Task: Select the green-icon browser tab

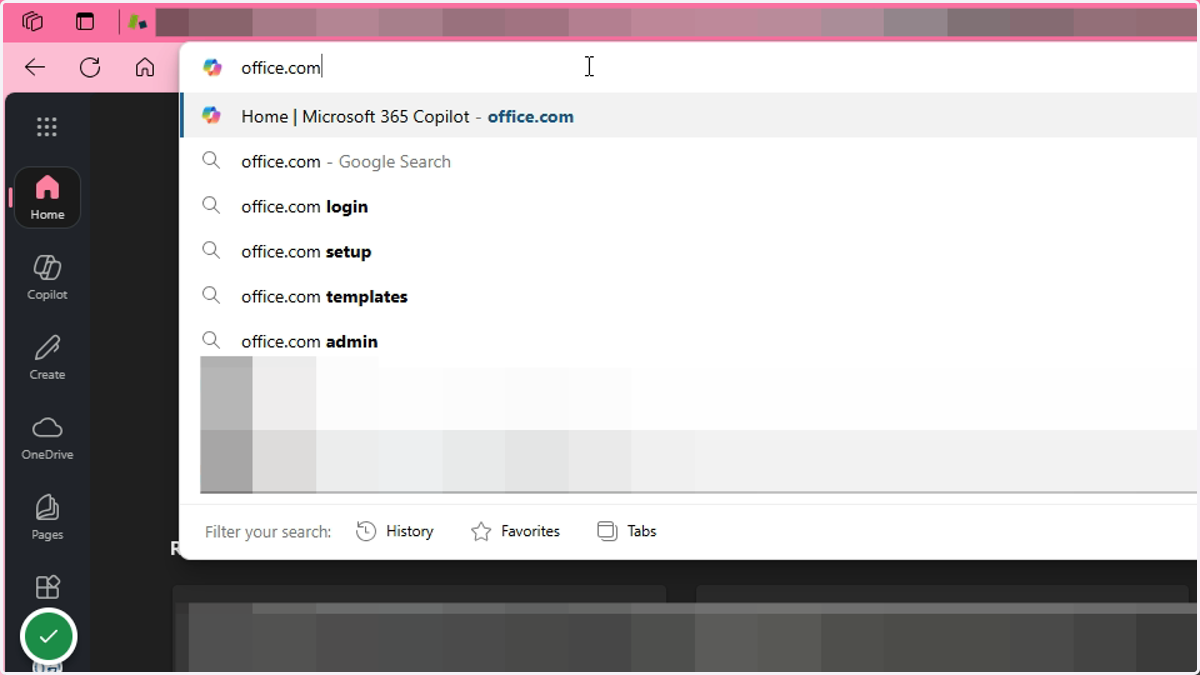Action: click(138, 21)
